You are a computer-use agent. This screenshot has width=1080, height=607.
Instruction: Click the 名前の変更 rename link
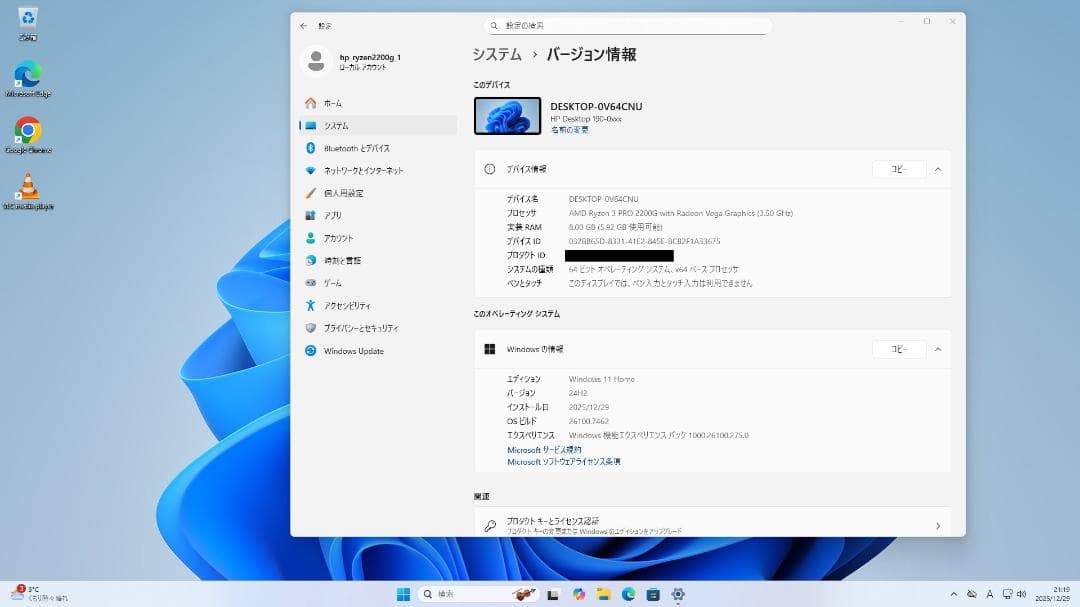pyautogui.click(x=570, y=128)
